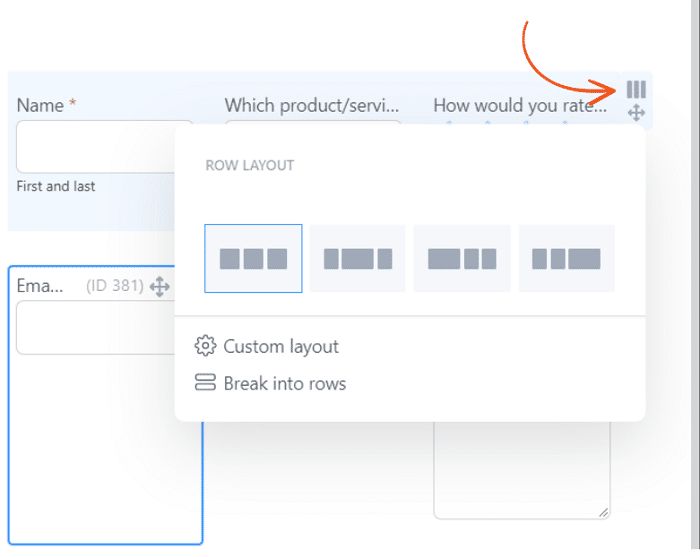
Task: Click the ROW LAYOUT heading
Action: pos(249,165)
